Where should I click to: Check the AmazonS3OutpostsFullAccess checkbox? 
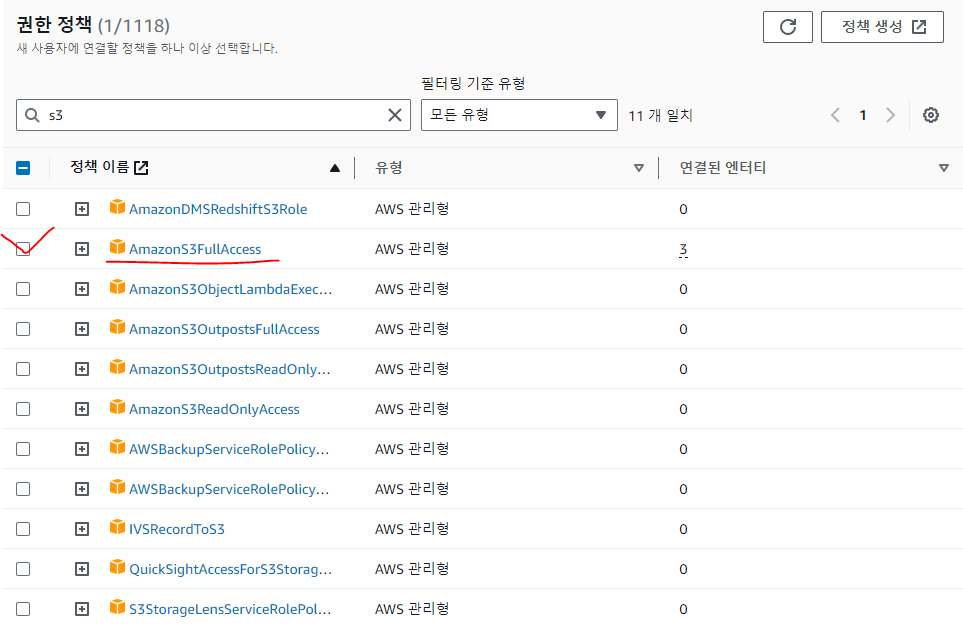(23, 329)
